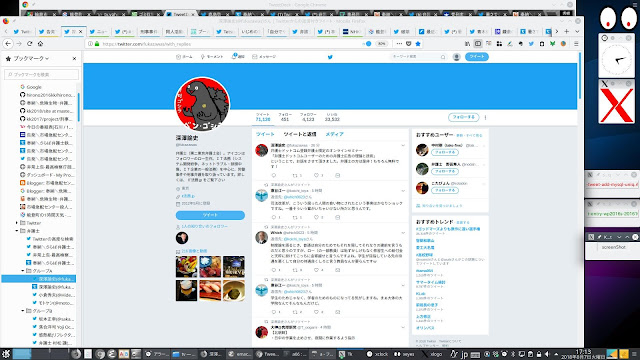The width and height of the screenshot is (640, 360).
Task: Collapse the グループA bookmark folder
Action: (x=23, y=271)
